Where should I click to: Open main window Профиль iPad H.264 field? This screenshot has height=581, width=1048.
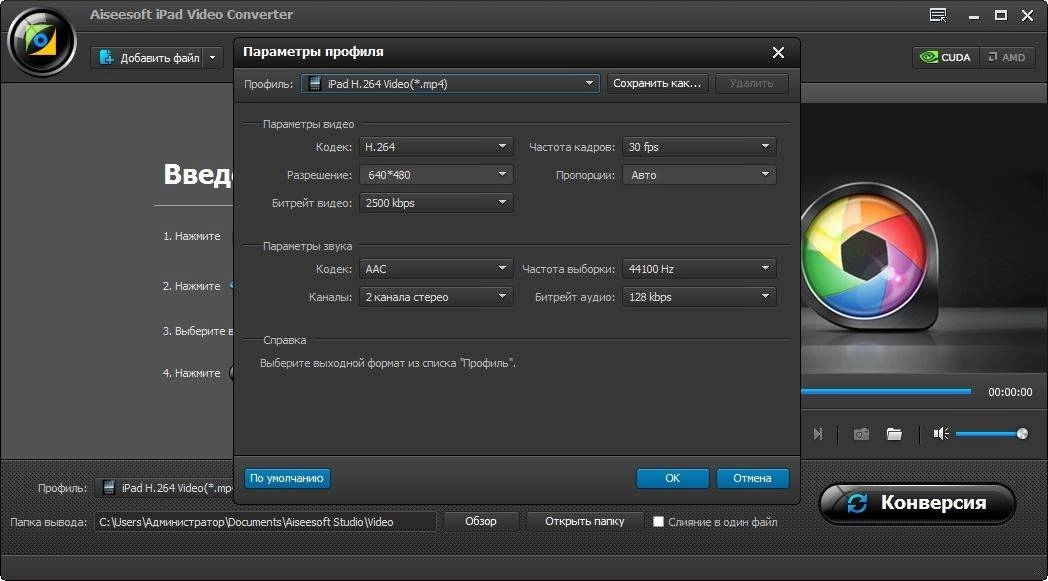coord(164,488)
